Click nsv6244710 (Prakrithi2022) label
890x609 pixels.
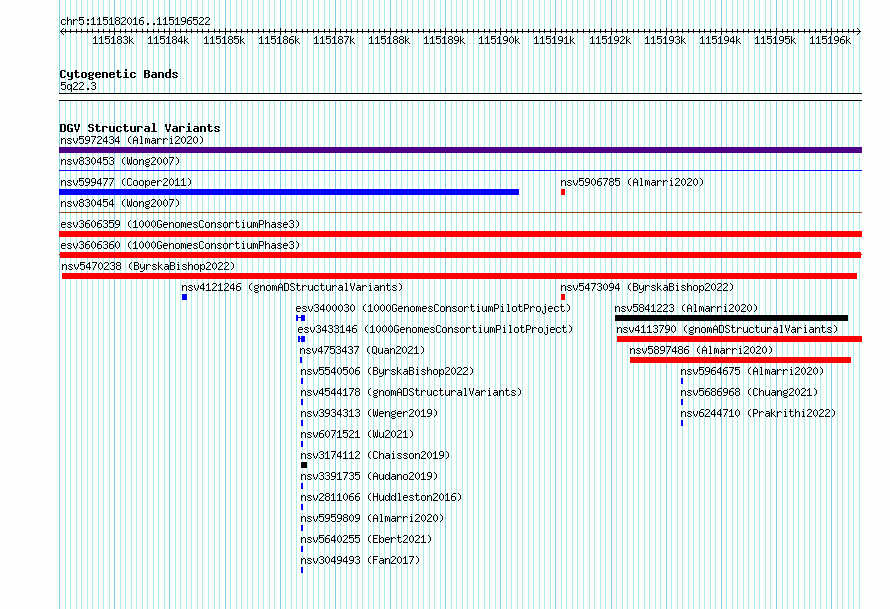pos(758,413)
